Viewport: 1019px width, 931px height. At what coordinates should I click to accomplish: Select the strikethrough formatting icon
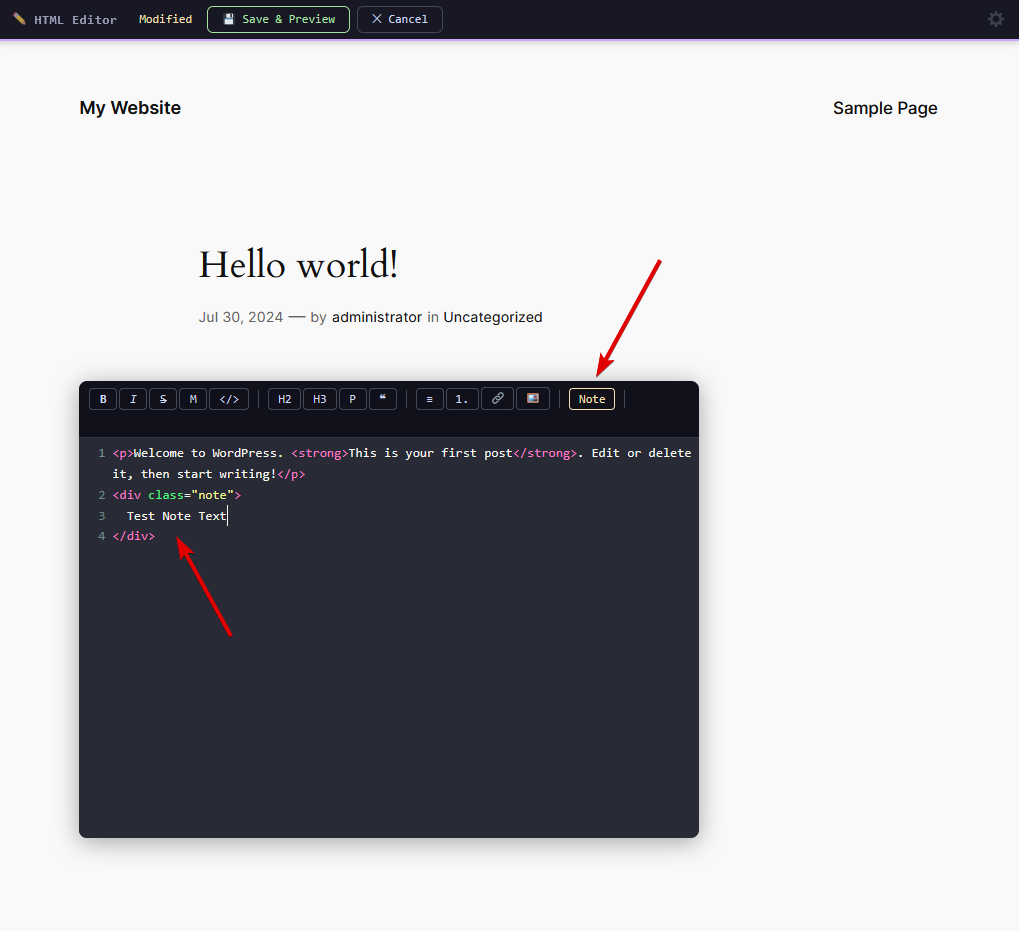pyautogui.click(x=162, y=398)
